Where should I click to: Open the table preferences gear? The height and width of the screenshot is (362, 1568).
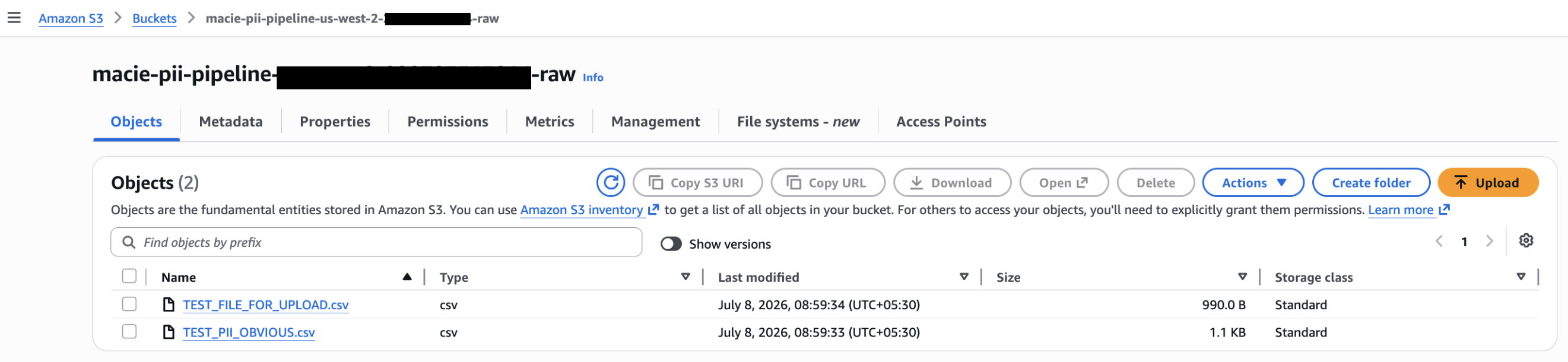[x=1525, y=240]
